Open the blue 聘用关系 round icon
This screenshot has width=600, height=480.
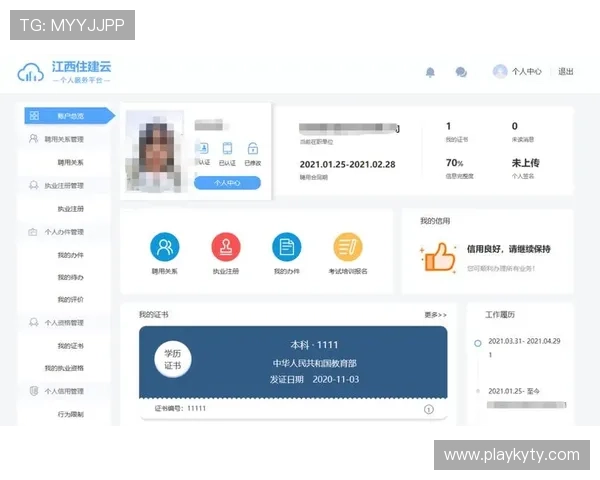[165, 247]
